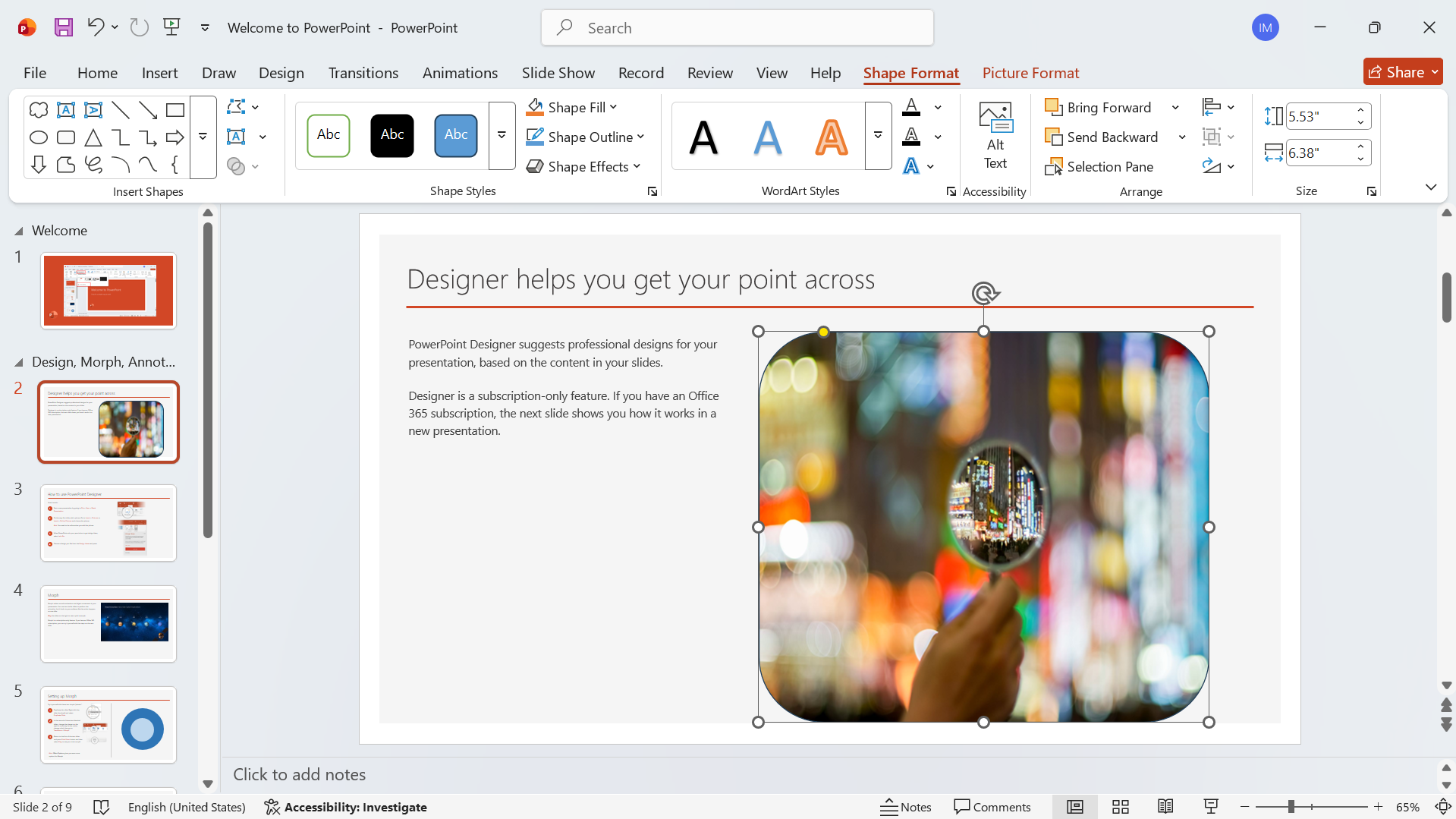Toggle the Notes pane
1456x819 pixels.
tap(906, 807)
